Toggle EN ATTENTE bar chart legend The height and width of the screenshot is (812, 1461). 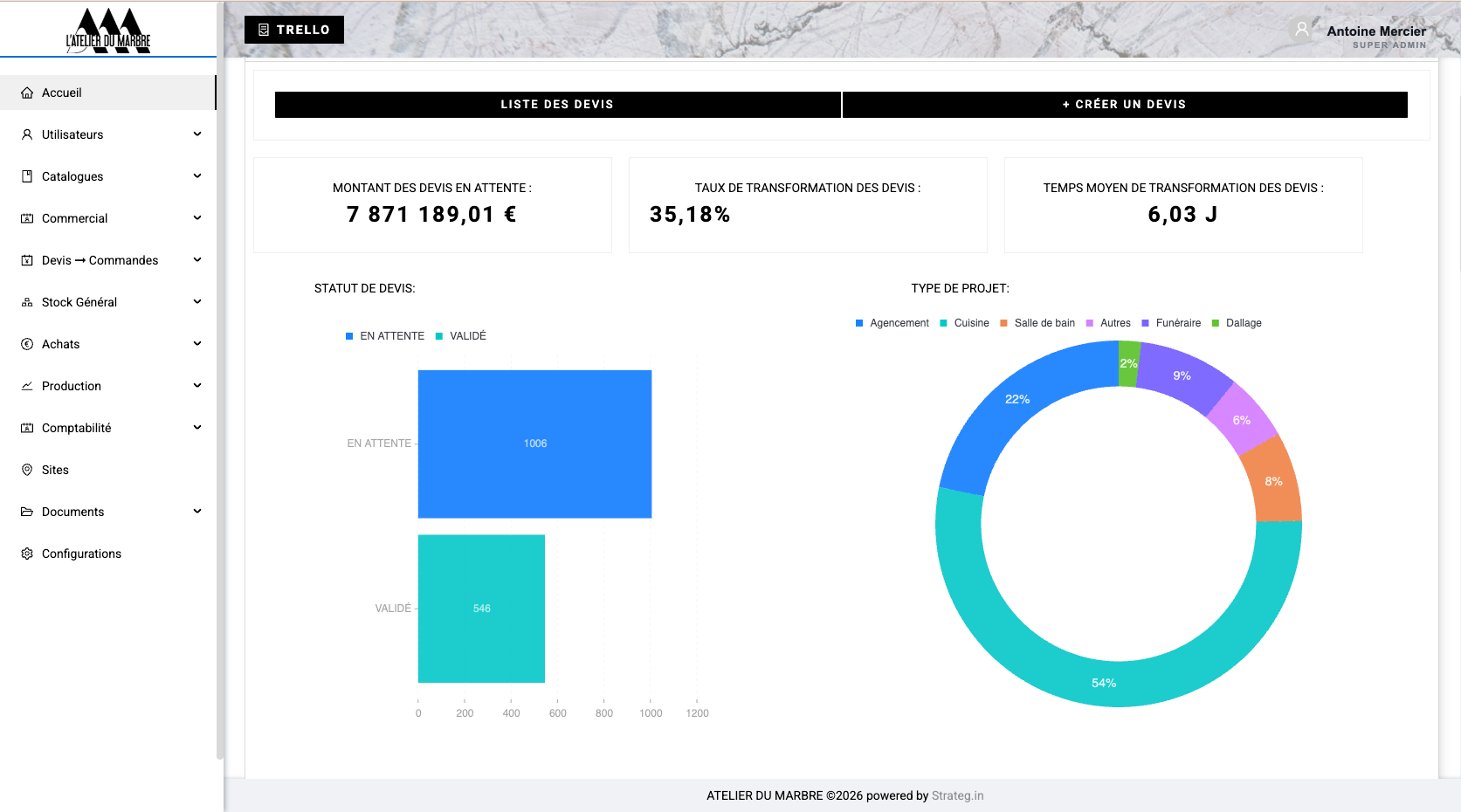pyautogui.click(x=385, y=336)
